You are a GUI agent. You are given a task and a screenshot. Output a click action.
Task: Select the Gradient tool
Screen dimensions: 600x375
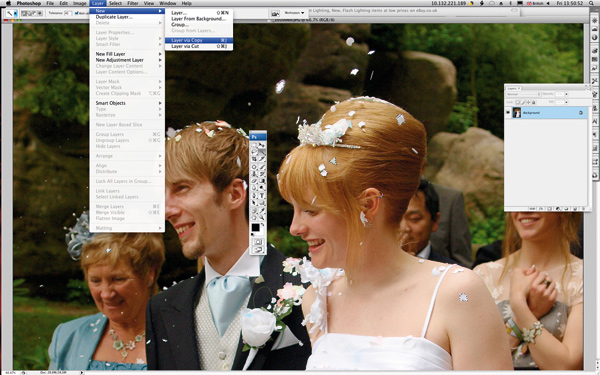[x=262, y=181]
